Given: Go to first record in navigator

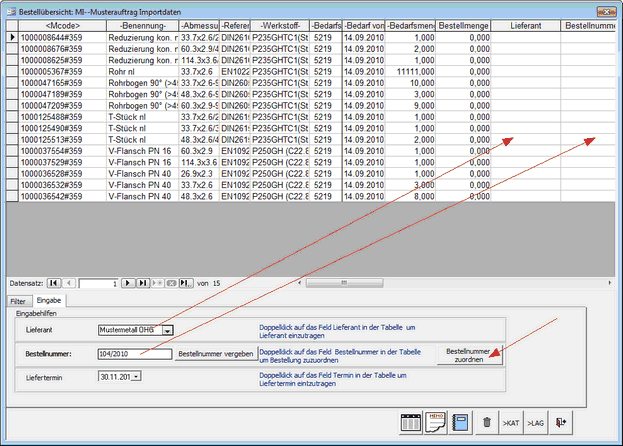Looking at the screenshot, I should click(x=54, y=283).
